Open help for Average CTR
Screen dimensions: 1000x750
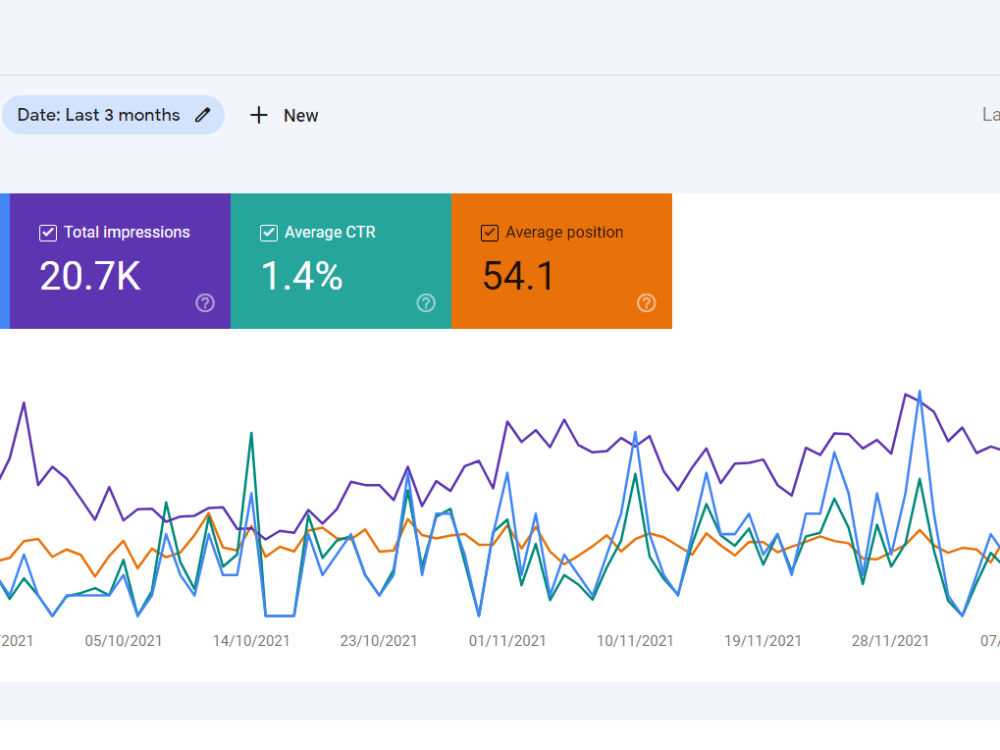click(x=426, y=303)
